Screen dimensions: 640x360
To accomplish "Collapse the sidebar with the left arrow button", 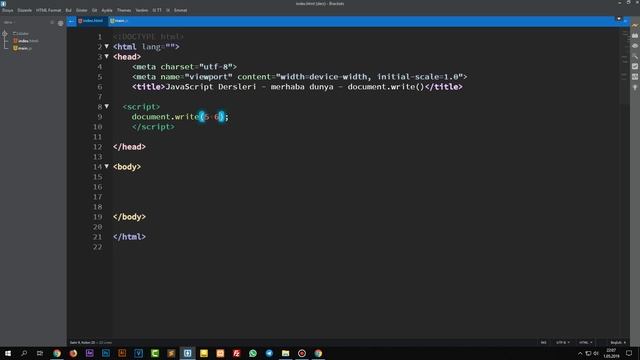I will pos(71,21).
